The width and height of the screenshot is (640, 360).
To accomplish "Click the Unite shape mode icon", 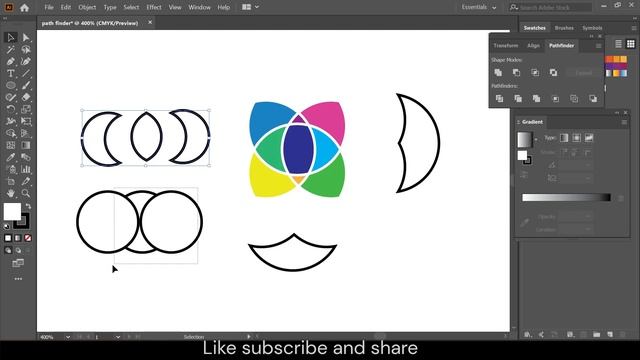I will click(x=498, y=73).
